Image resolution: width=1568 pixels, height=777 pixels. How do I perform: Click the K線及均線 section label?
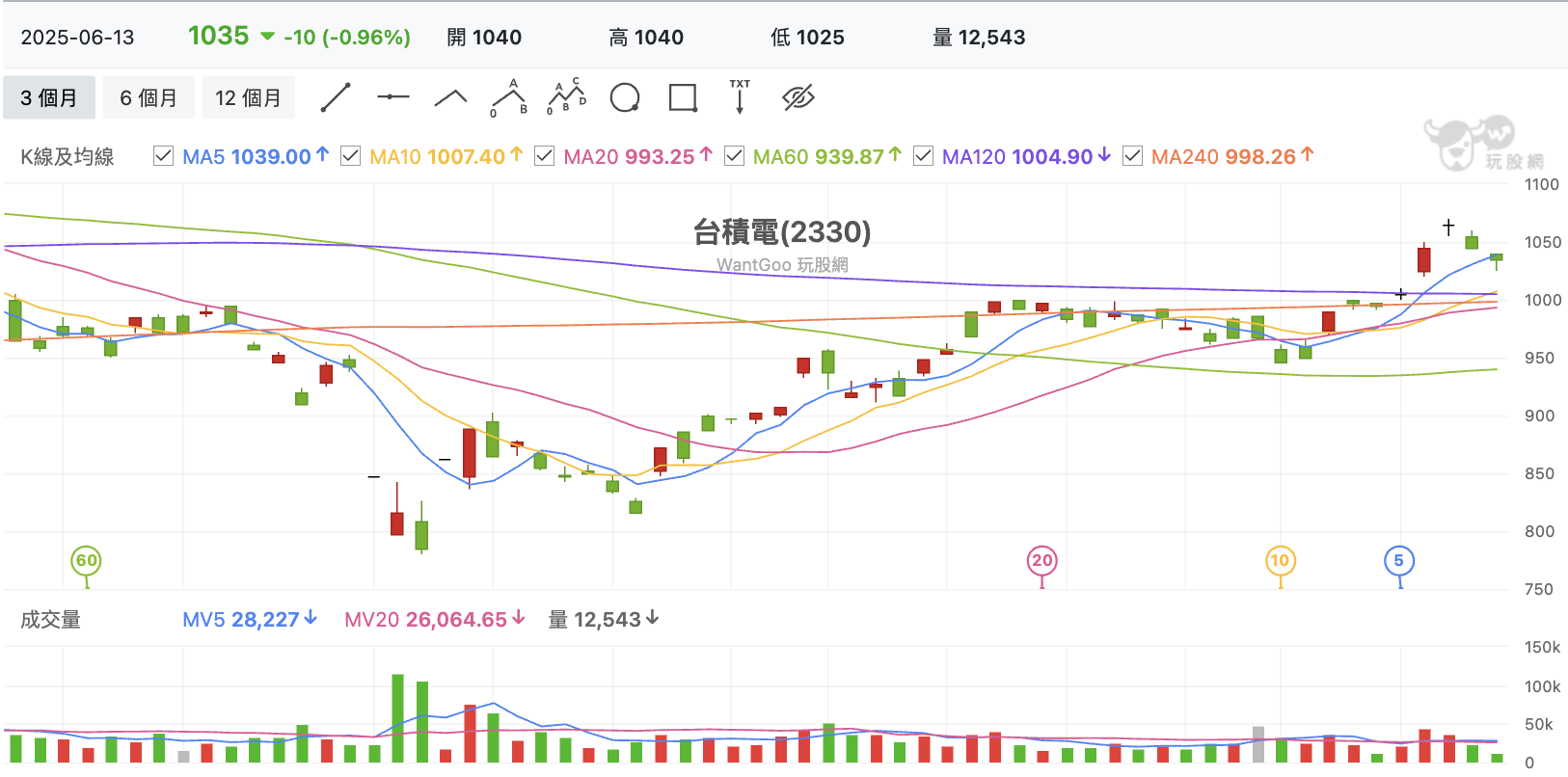[68, 157]
